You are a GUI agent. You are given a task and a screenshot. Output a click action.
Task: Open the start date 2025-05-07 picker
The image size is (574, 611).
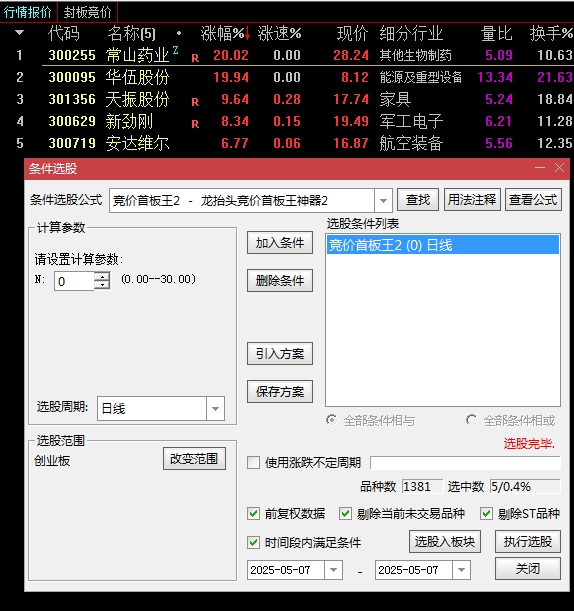pos(333,570)
